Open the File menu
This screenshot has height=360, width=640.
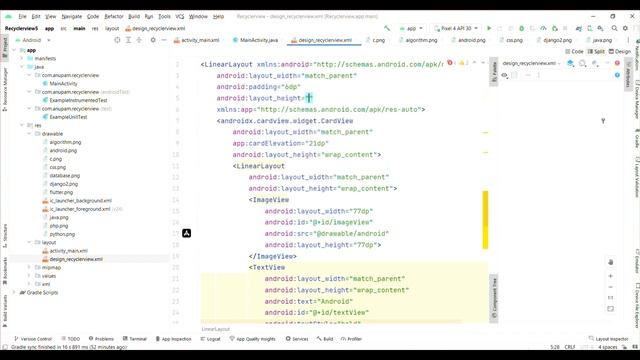[x=22, y=16]
